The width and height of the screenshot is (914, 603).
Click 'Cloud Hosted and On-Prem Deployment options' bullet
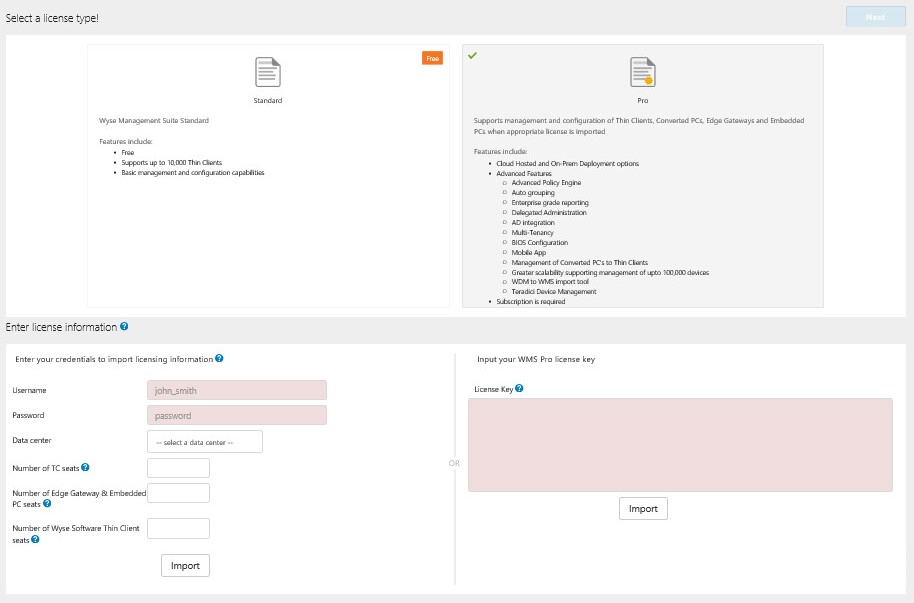pyautogui.click(x=568, y=163)
